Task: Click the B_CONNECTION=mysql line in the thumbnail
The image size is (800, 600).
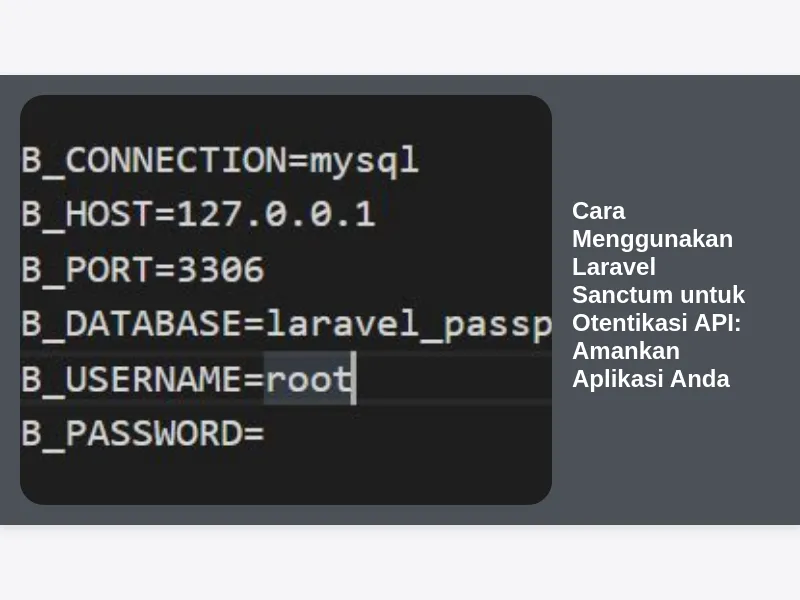Action: [220, 161]
